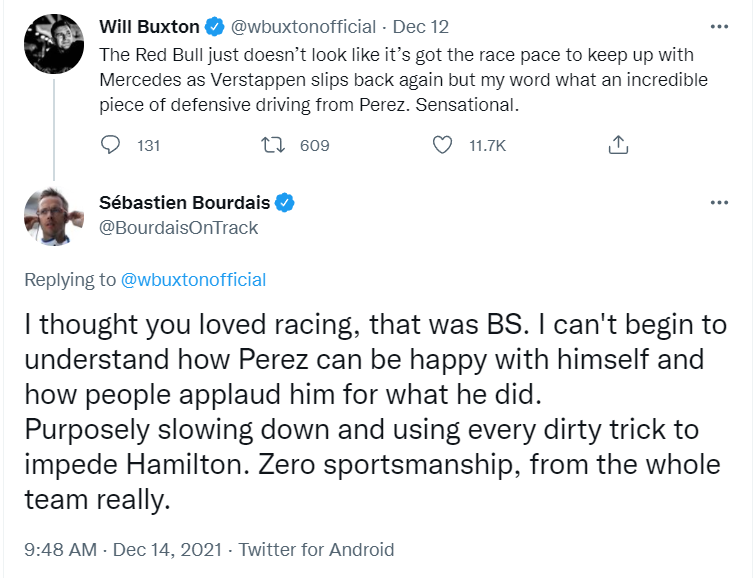The height and width of the screenshot is (578, 754).
Task: Click the retweet icon on Will Buxton's tweet
Action: (271, 146)
